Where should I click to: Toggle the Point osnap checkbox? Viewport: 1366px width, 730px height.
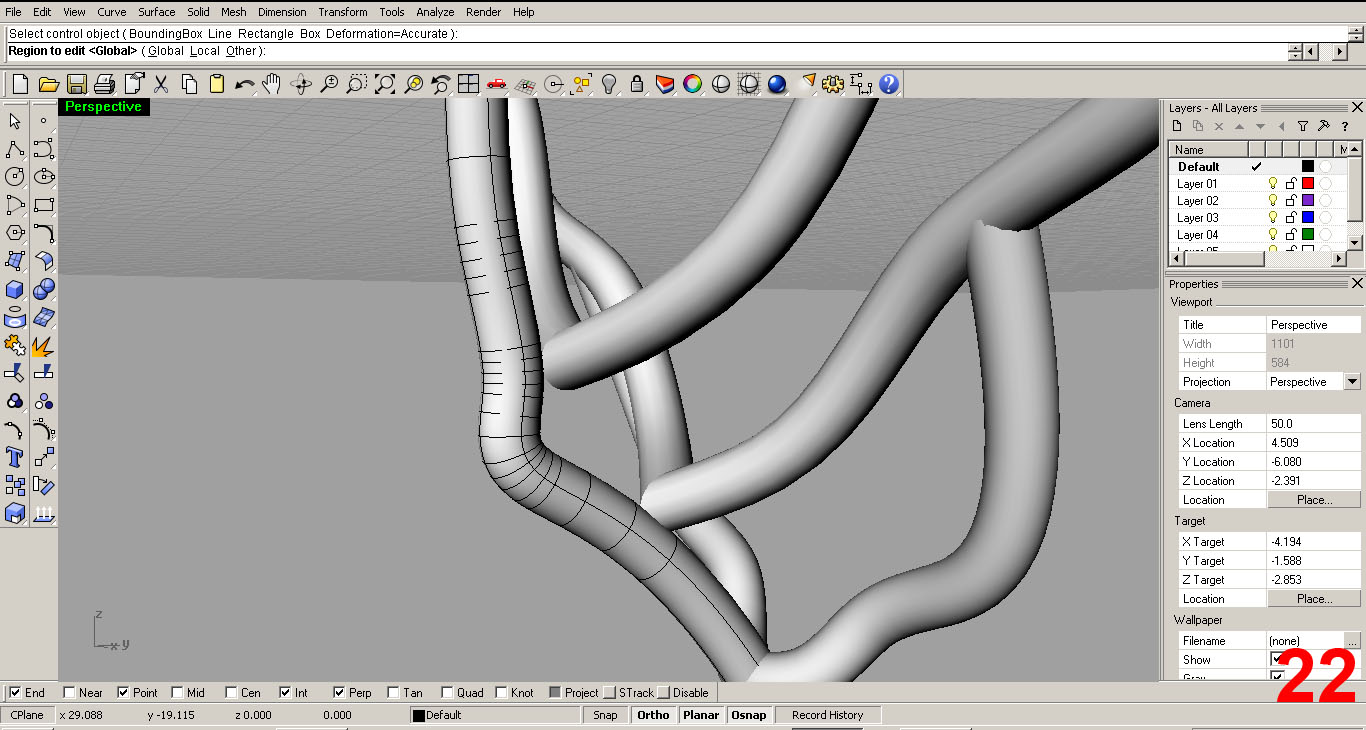[x=123, y=692]
